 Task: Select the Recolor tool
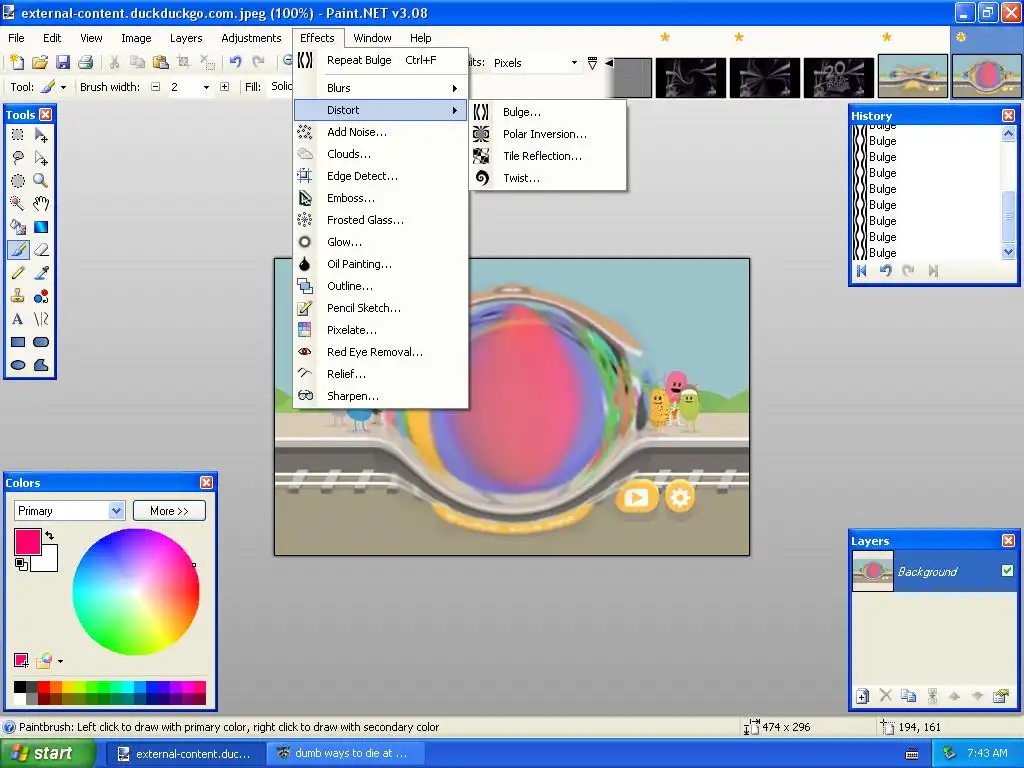click(x=41, y=296)
